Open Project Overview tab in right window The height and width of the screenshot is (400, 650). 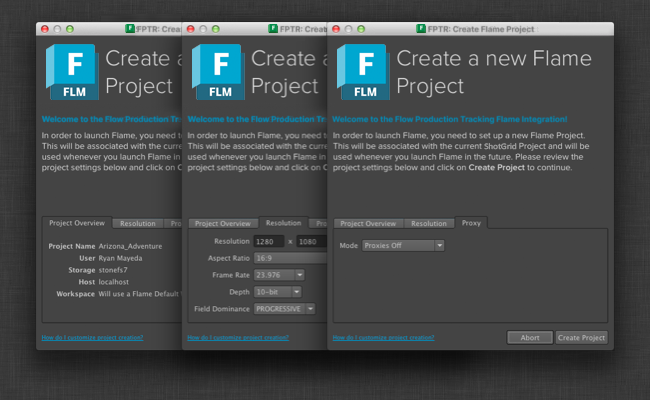[x=368, y=223]
